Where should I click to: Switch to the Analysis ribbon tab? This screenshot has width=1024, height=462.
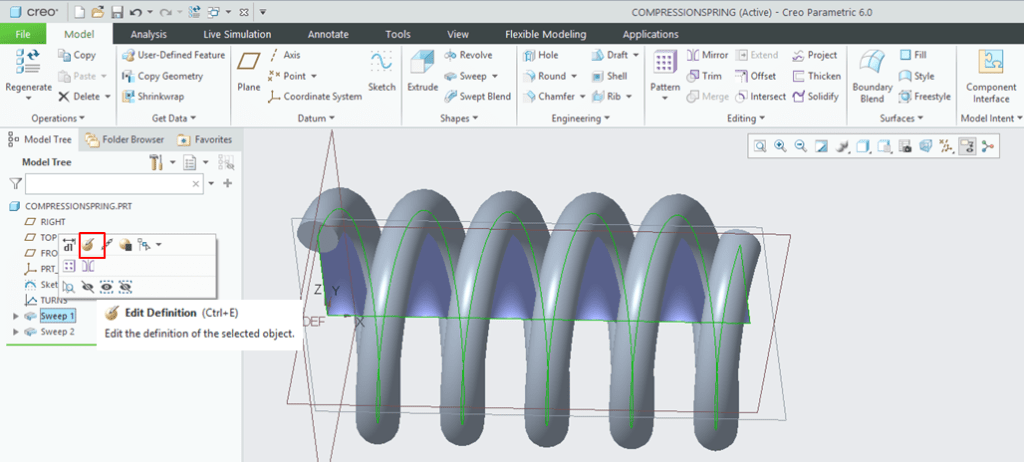(x=148, y=34)
